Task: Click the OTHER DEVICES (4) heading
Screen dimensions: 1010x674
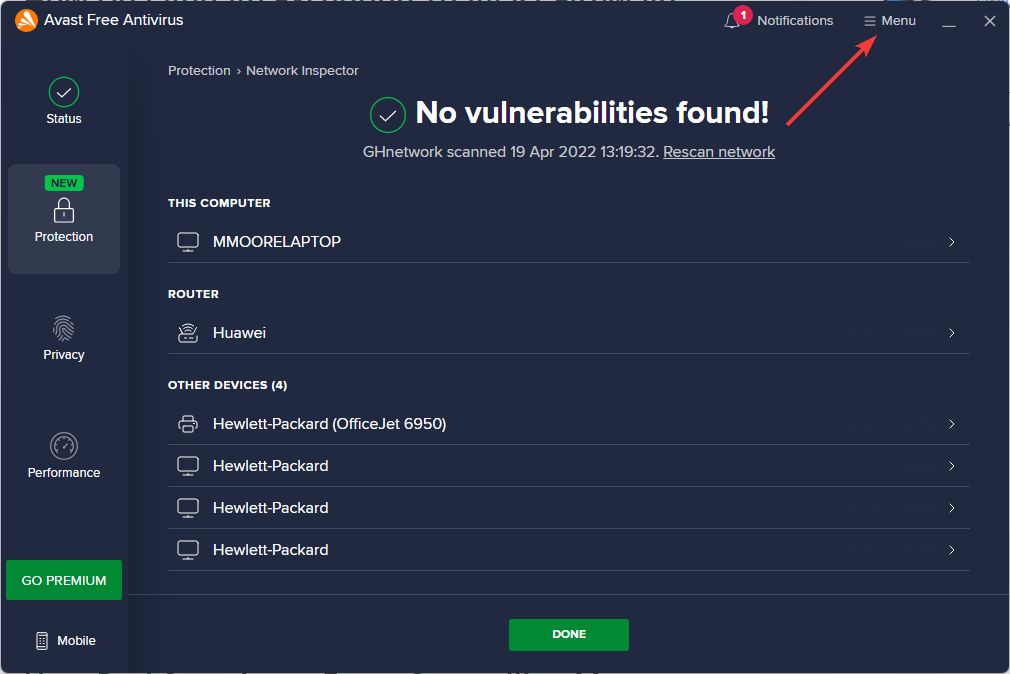Action: [227, 385]
